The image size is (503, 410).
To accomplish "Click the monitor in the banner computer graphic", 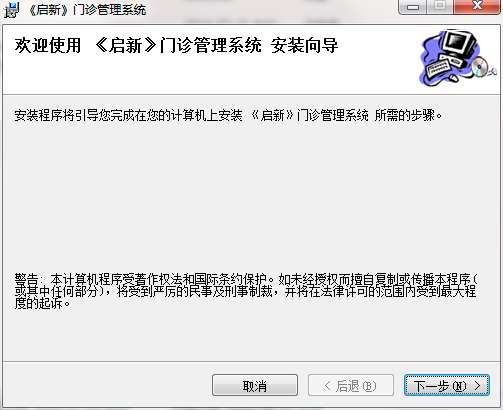I will pyautogui.click(x=459, y=43).
